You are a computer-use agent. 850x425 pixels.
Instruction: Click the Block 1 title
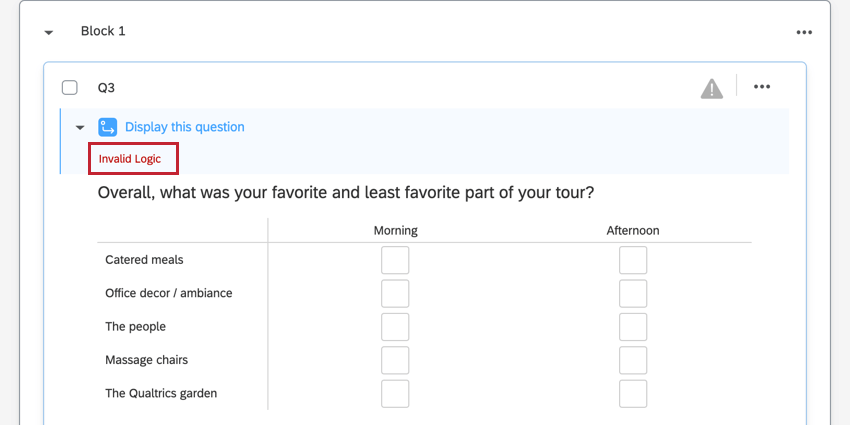[x=103, y=31]
